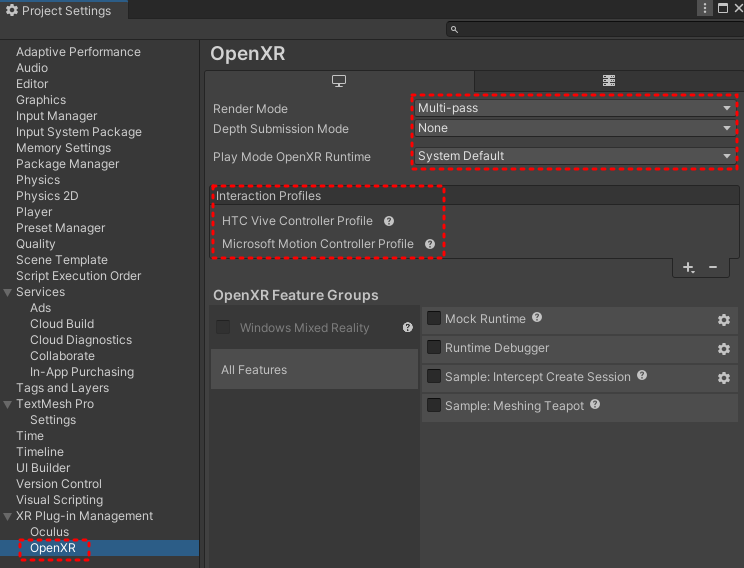The image size is (744, 568).
Task: Open Microsoft Motion Controller Profile help icon
Action: (x=430, y=244)
